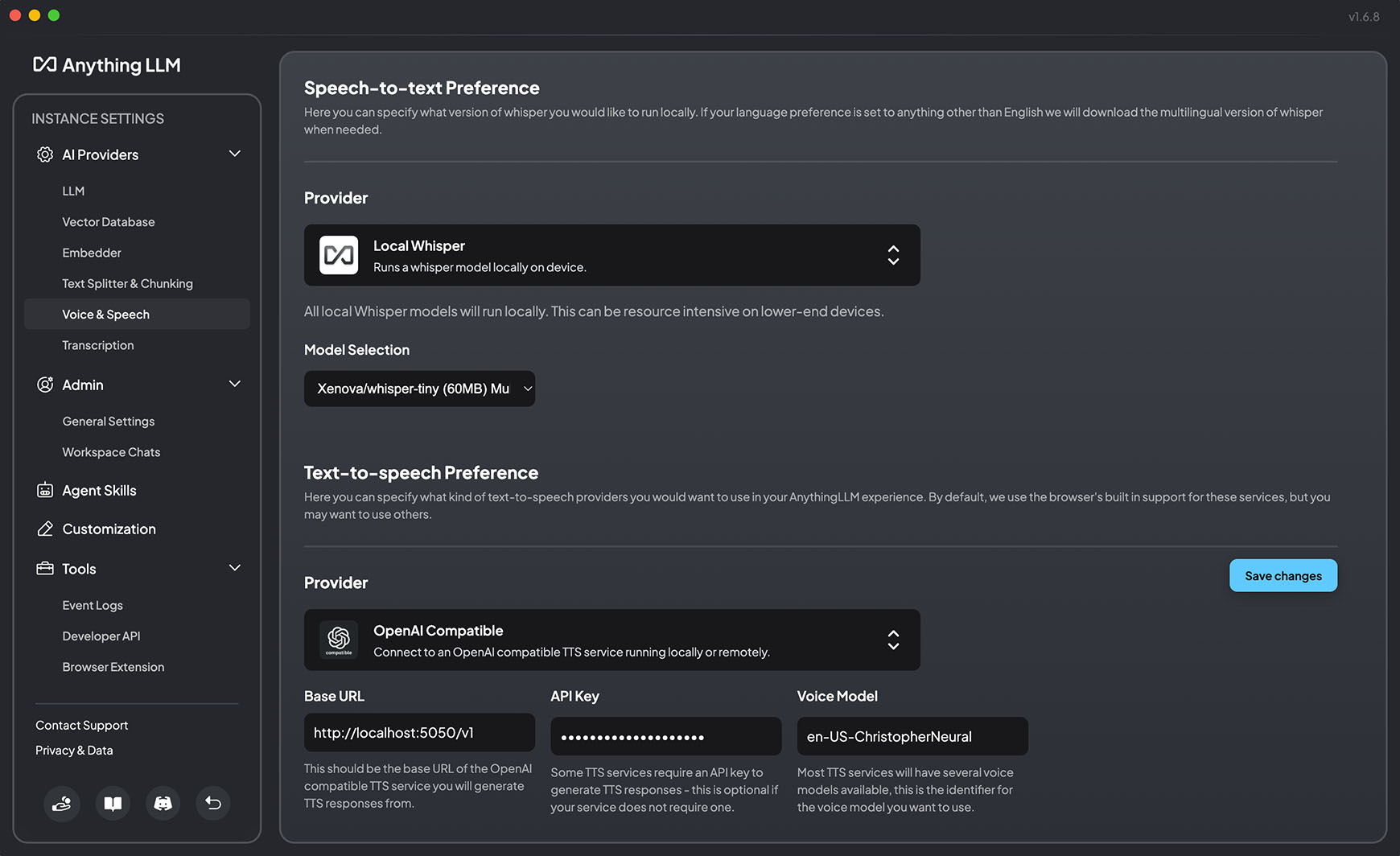This screenshot has height=856, width=1400.
Task: Click the AnythingLLM logo in header
Action: [107, 65]
